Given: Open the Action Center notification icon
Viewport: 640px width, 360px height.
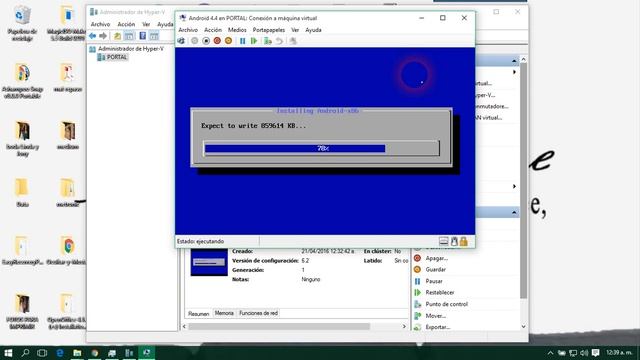Looking at the screenshot, I should click(x=596, y=353).
